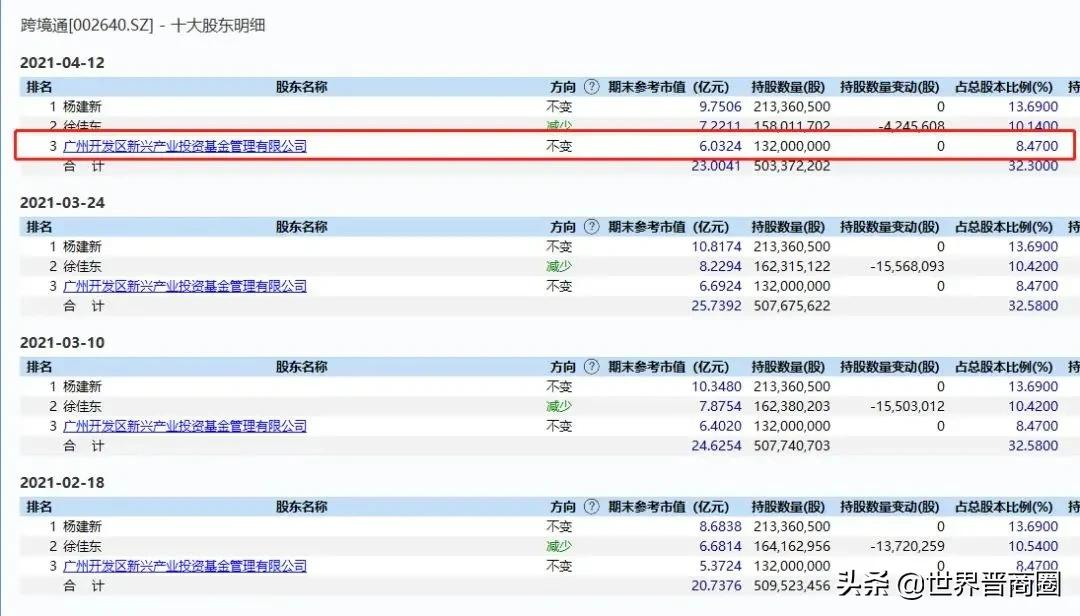The height and width of the screenshot is (616, 1080).
Task: Click the help icon beside 方向 in the 2021-03-24 table
Action: (x=591, y=227)
